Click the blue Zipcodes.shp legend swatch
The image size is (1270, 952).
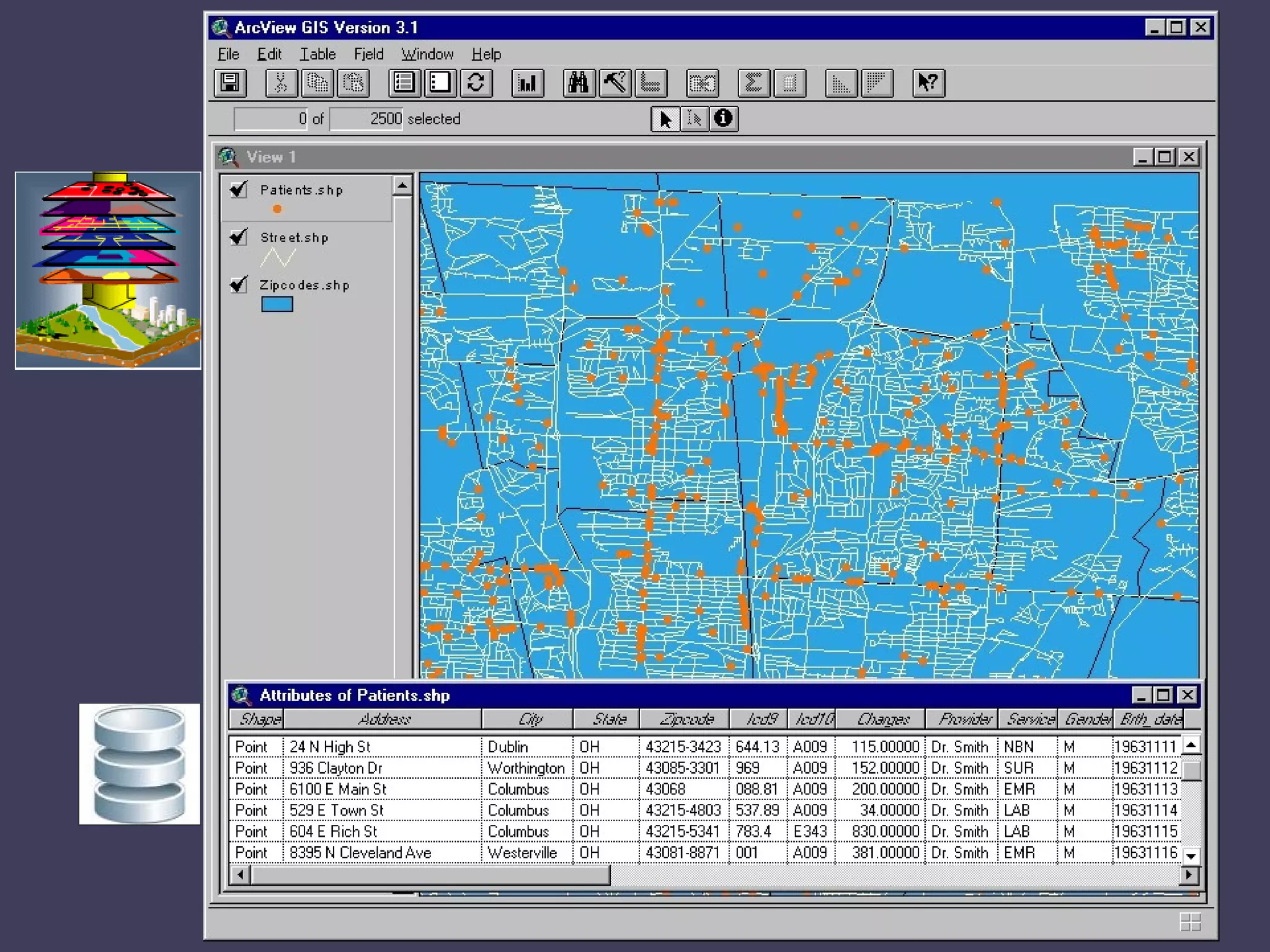pos(277,304)
